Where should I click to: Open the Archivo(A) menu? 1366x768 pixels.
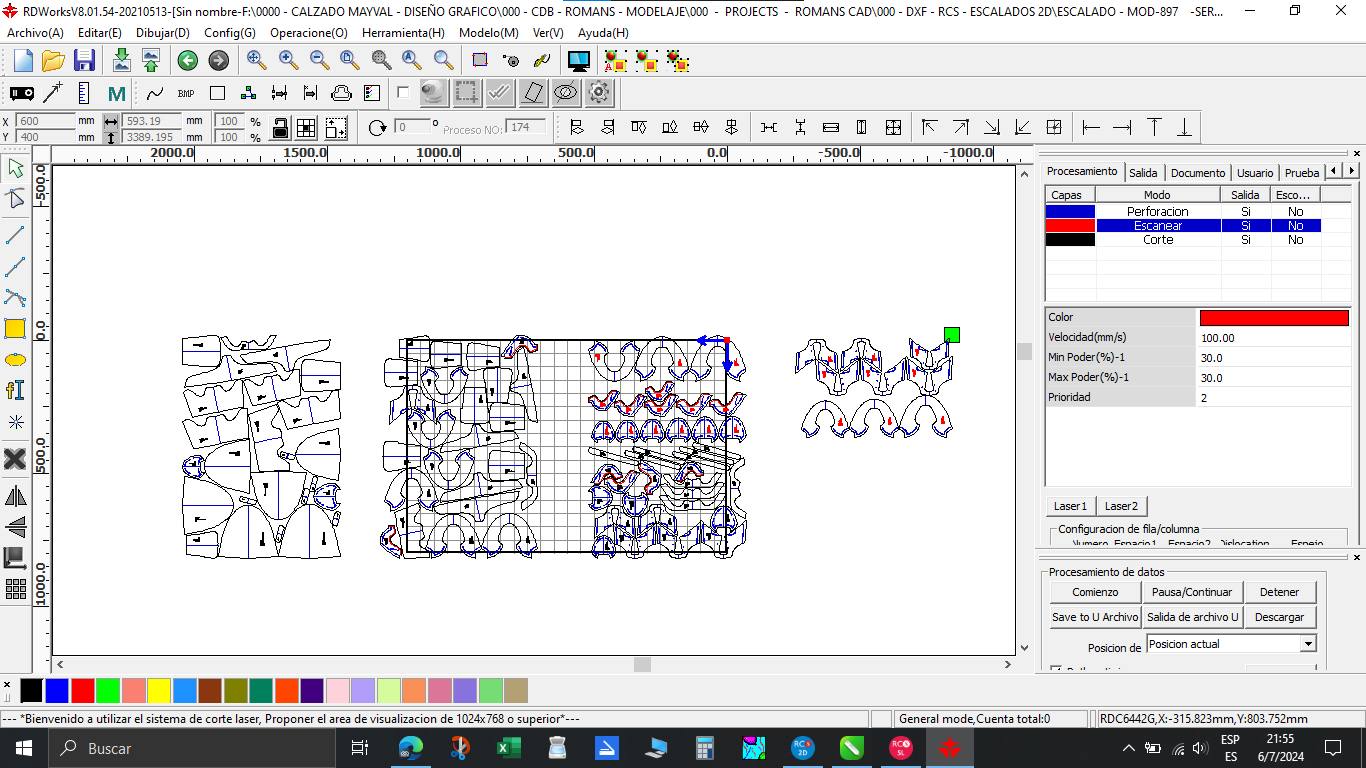(x=35, y=33)
